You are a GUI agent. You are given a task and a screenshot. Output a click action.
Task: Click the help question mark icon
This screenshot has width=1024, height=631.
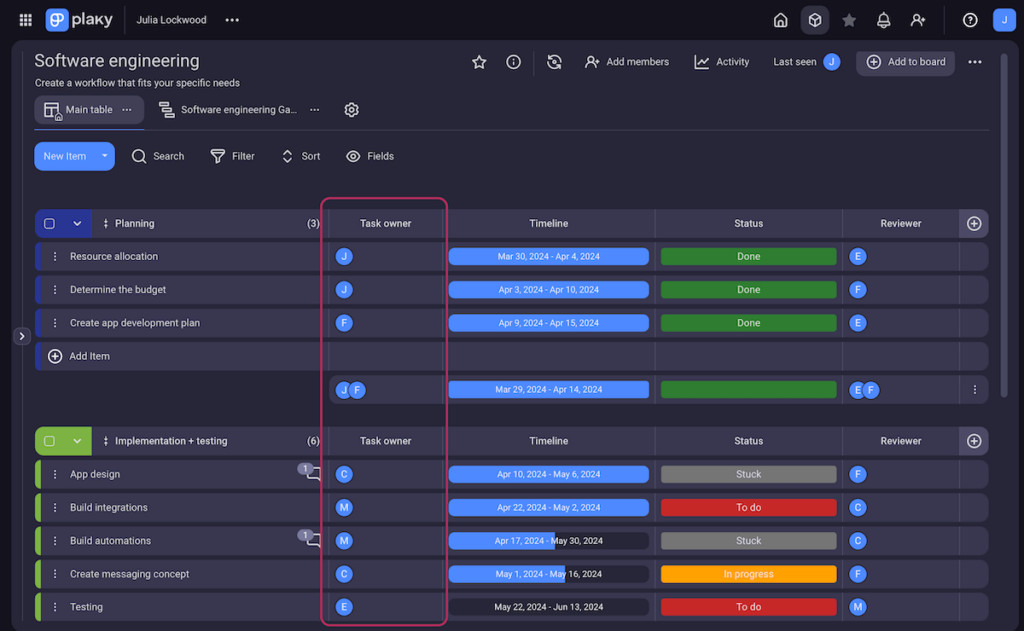pos(969,20)
